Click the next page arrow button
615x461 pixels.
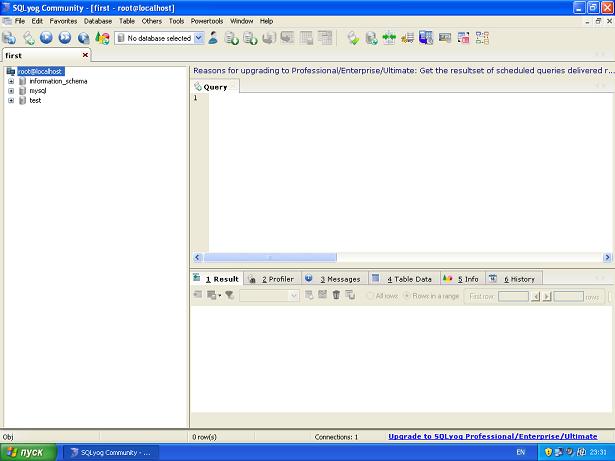[547, 296]
